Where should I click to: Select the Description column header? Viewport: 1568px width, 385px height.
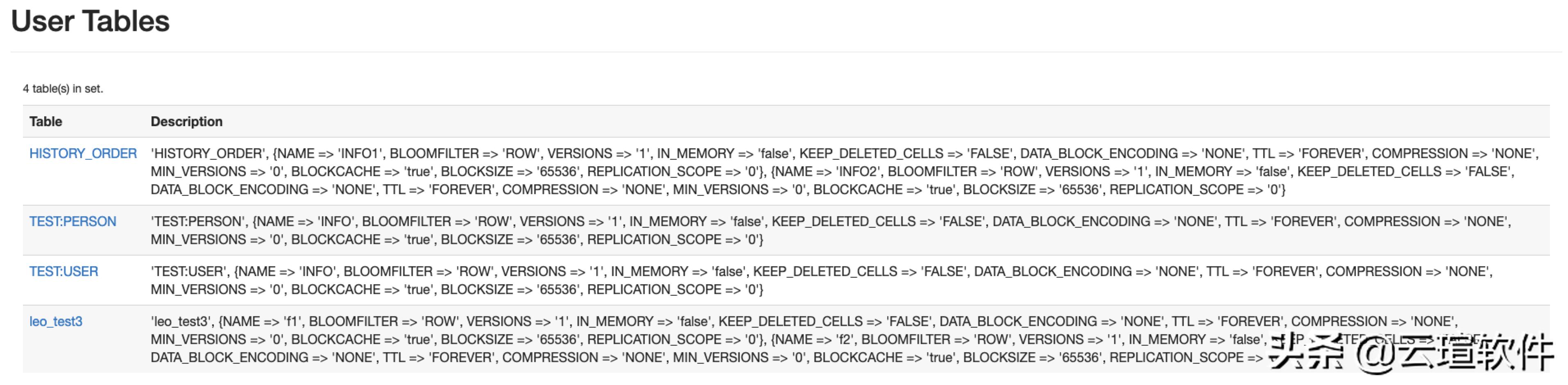(186, 122)
